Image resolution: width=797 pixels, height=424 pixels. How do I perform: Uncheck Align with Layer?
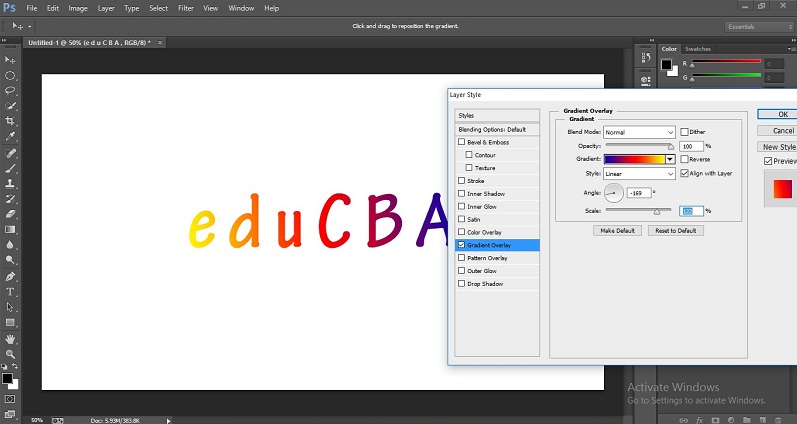pyautogui.click(x=684, y=173)
